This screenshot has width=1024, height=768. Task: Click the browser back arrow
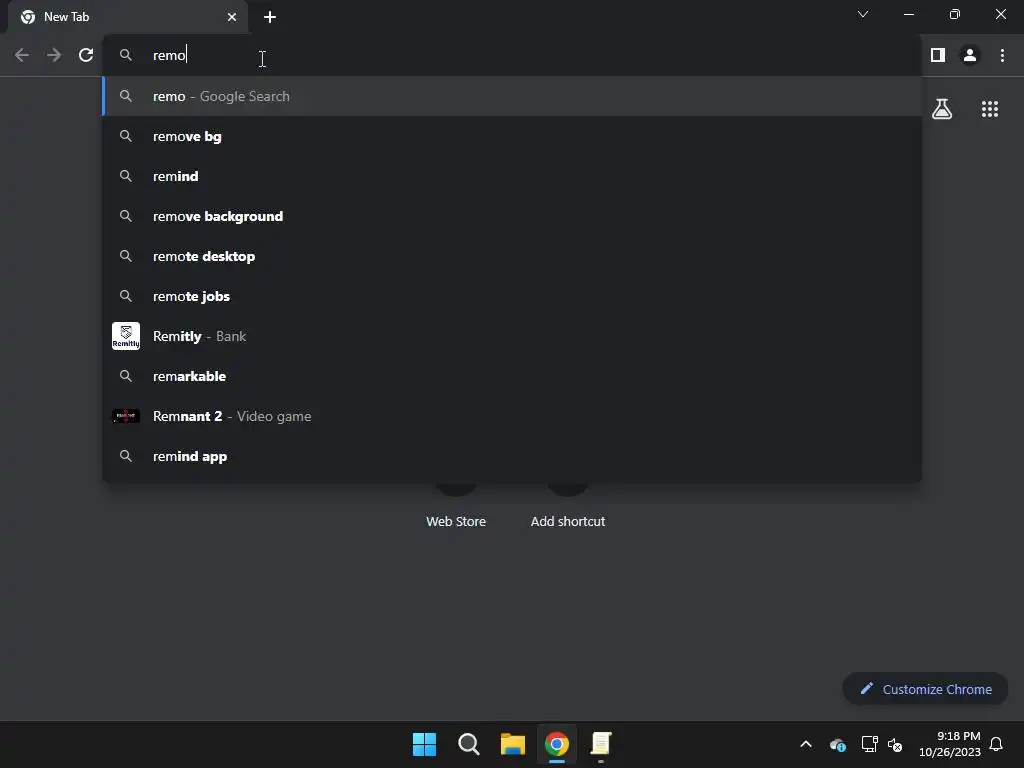tap(22, 56)
